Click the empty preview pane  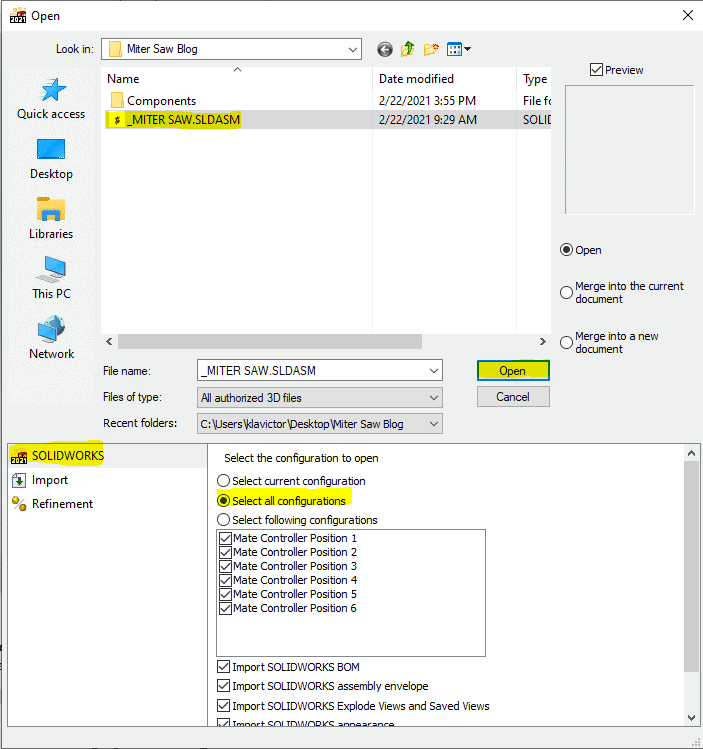tap(629, 150)
